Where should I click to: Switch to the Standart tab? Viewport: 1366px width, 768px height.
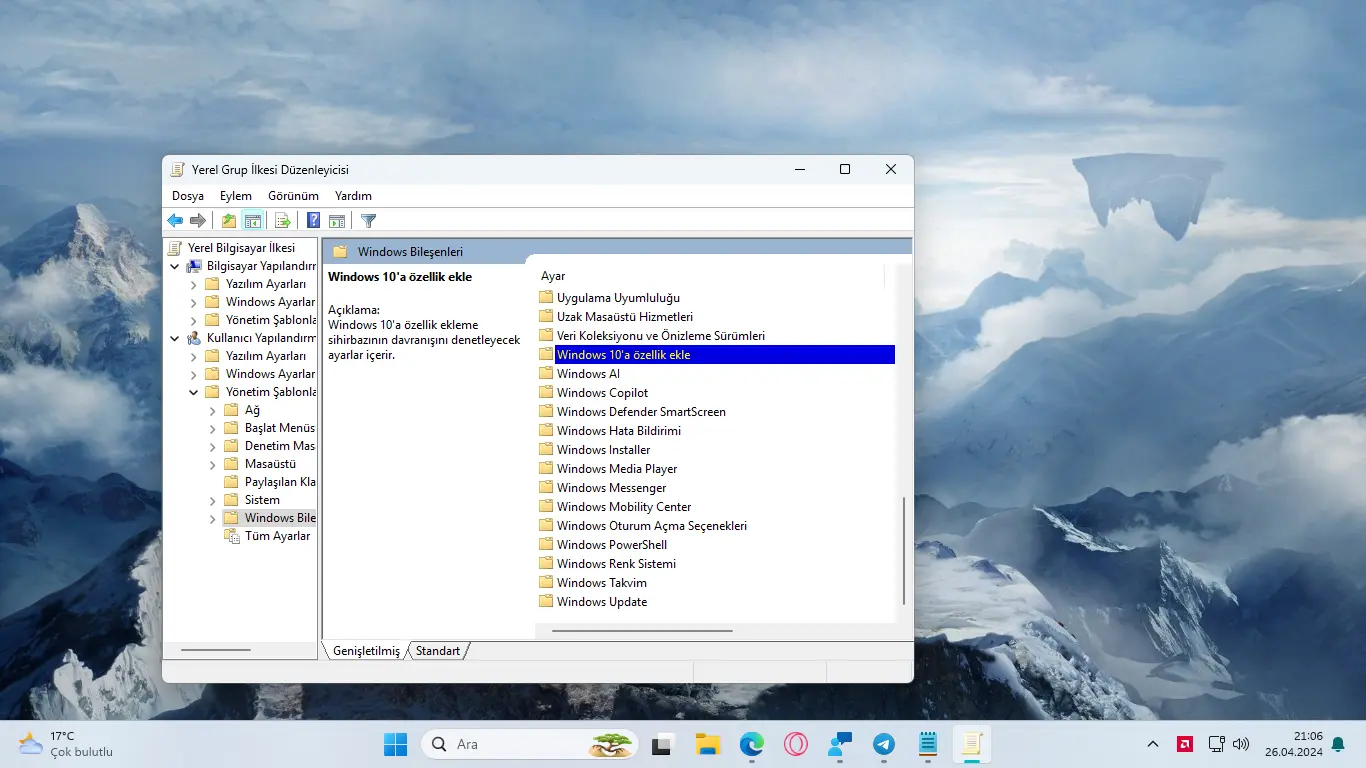click(438, 651)
